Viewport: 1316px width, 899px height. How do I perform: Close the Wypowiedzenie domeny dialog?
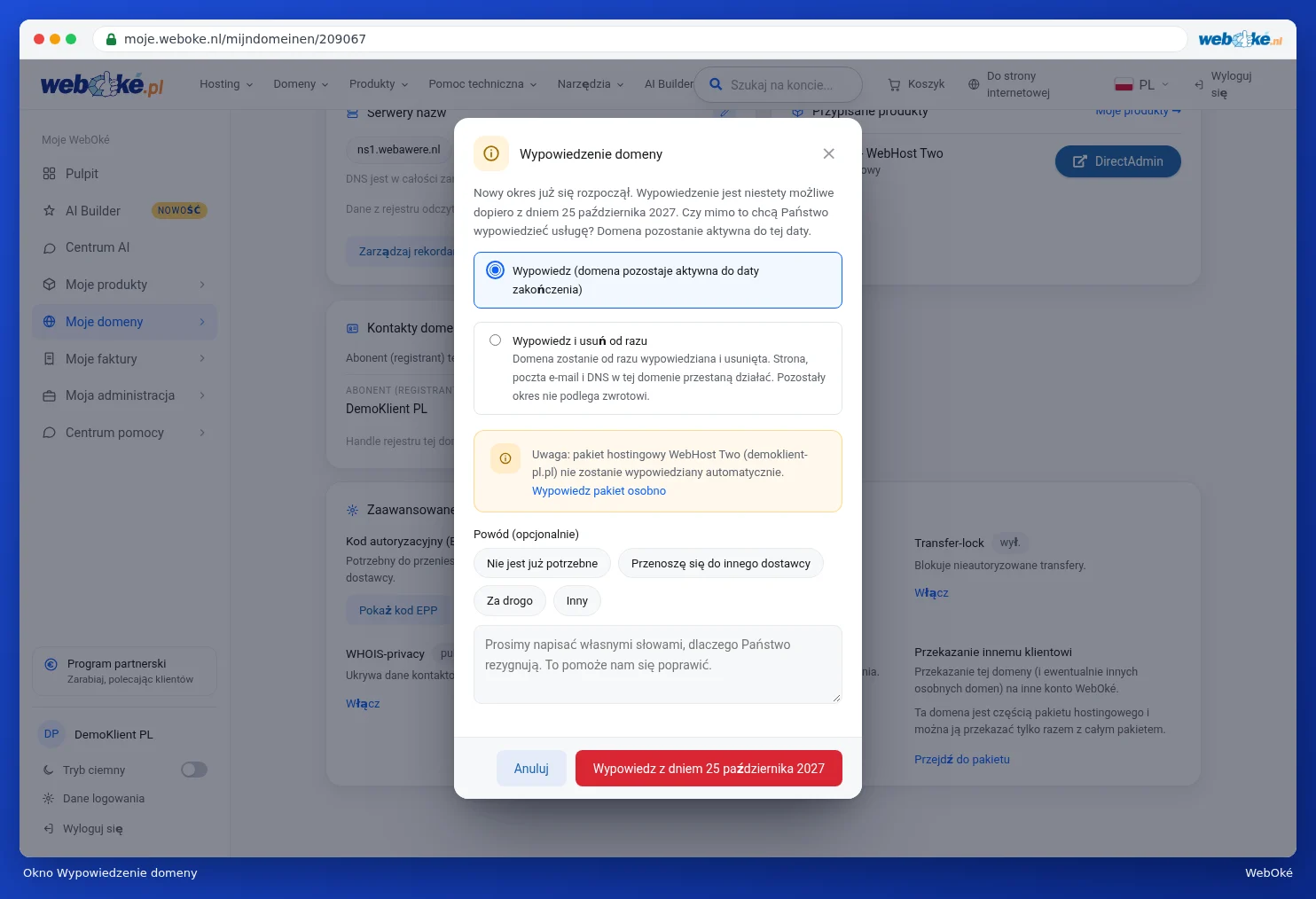point(828,153)
